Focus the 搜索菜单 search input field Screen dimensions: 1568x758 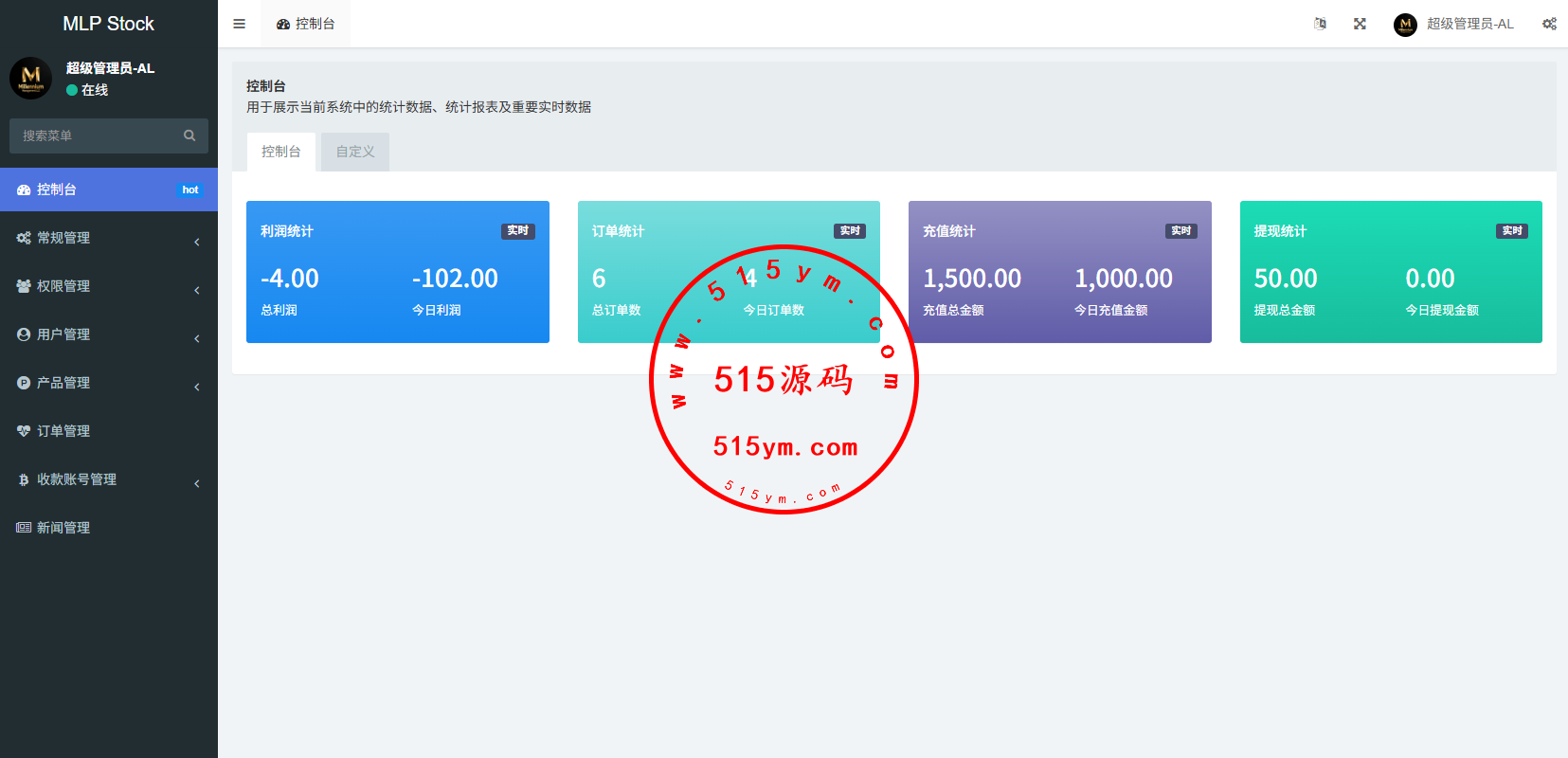tap(95, 135)
